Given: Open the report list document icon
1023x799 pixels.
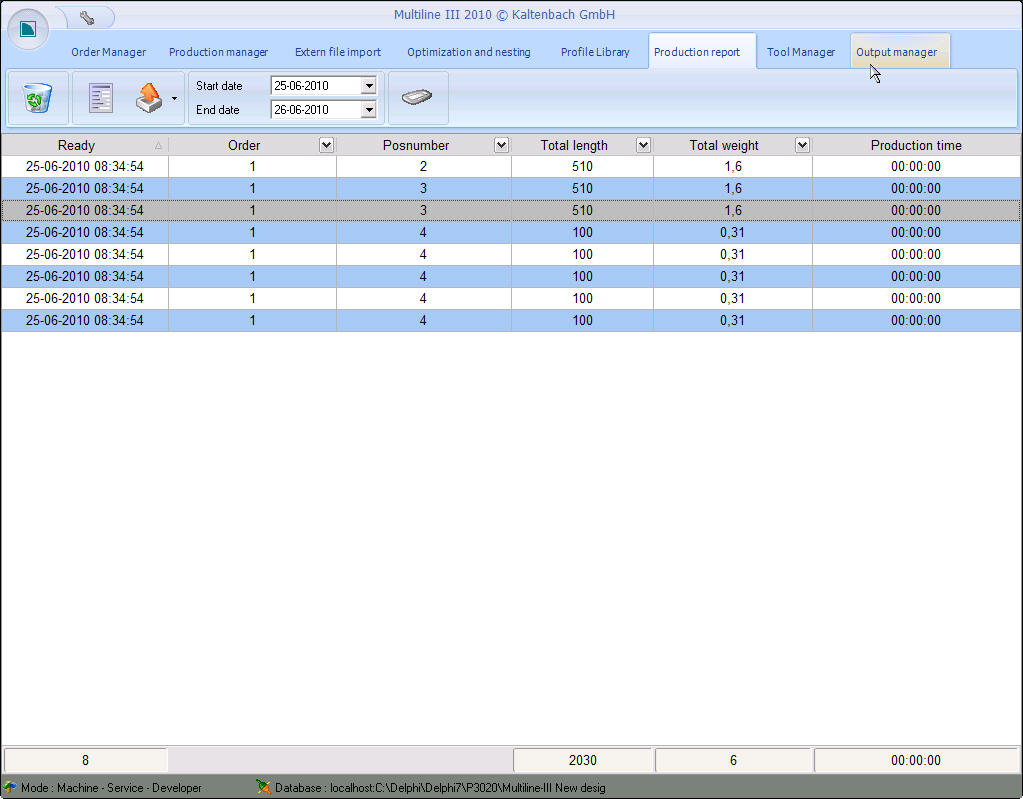Looking at the screenshot, I should 100,98.
